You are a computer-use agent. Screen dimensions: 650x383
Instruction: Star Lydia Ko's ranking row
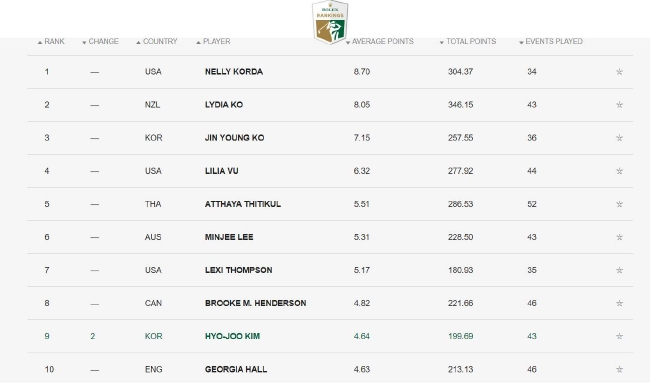619,104
